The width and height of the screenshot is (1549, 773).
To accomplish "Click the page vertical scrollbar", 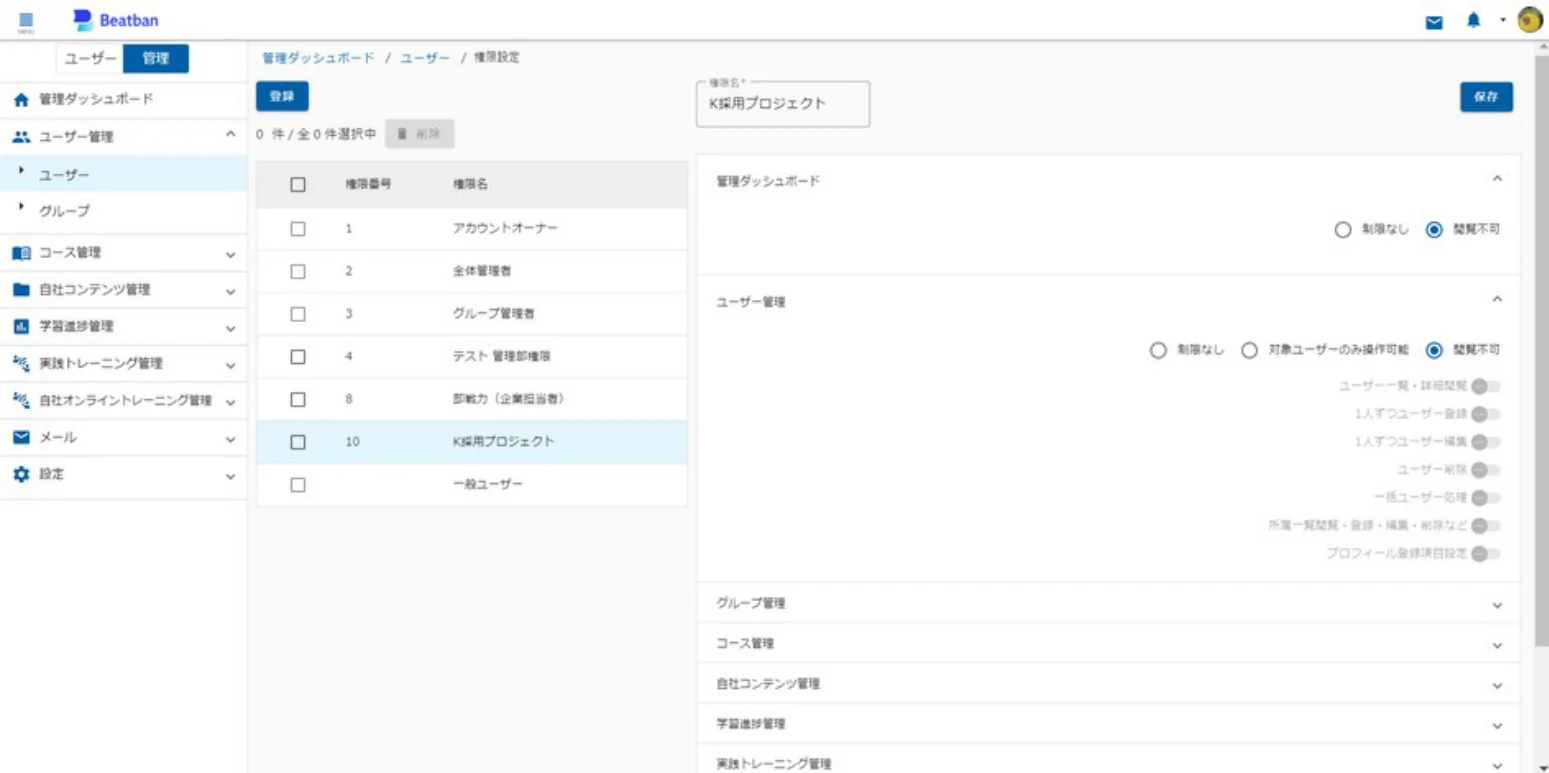I will pyautogui.click(x=1541, y=350).
